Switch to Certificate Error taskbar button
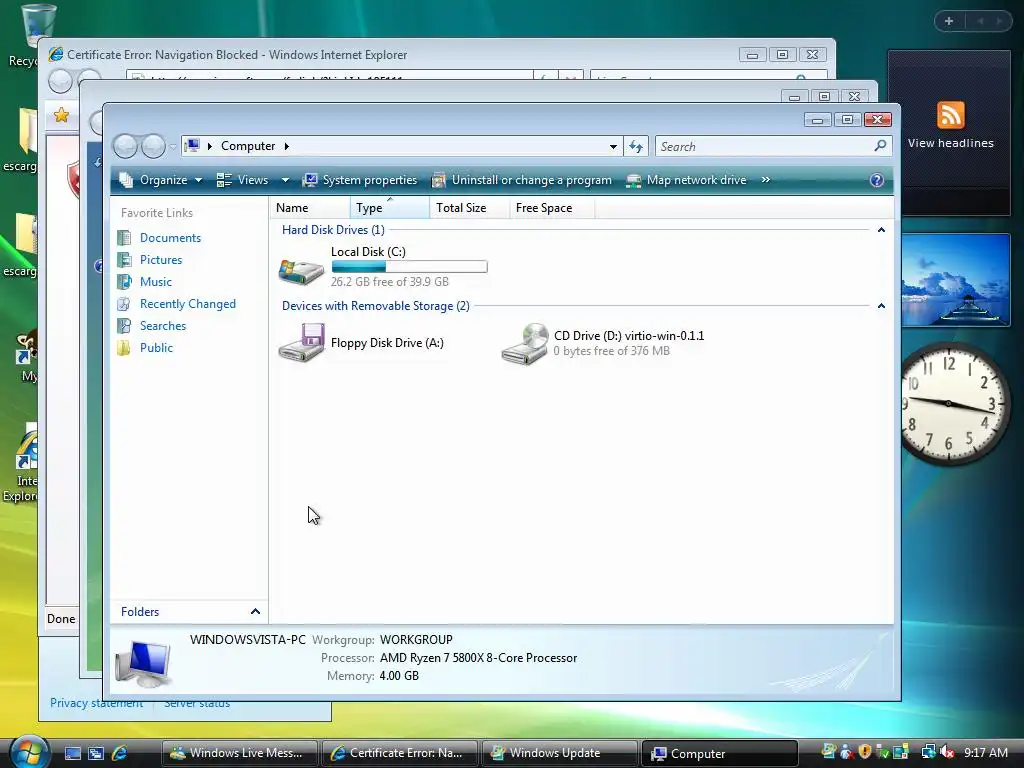 point(399,753)
